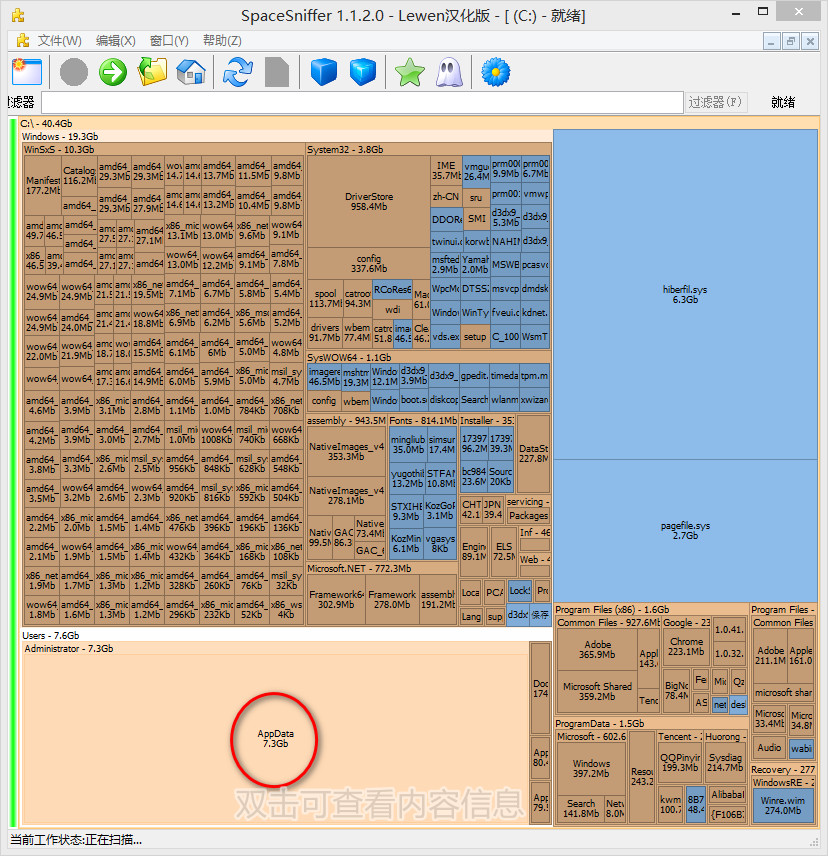828x856 pixels.
Task: Open the 编辑(X) menu
Action: (x=115, y=41)
